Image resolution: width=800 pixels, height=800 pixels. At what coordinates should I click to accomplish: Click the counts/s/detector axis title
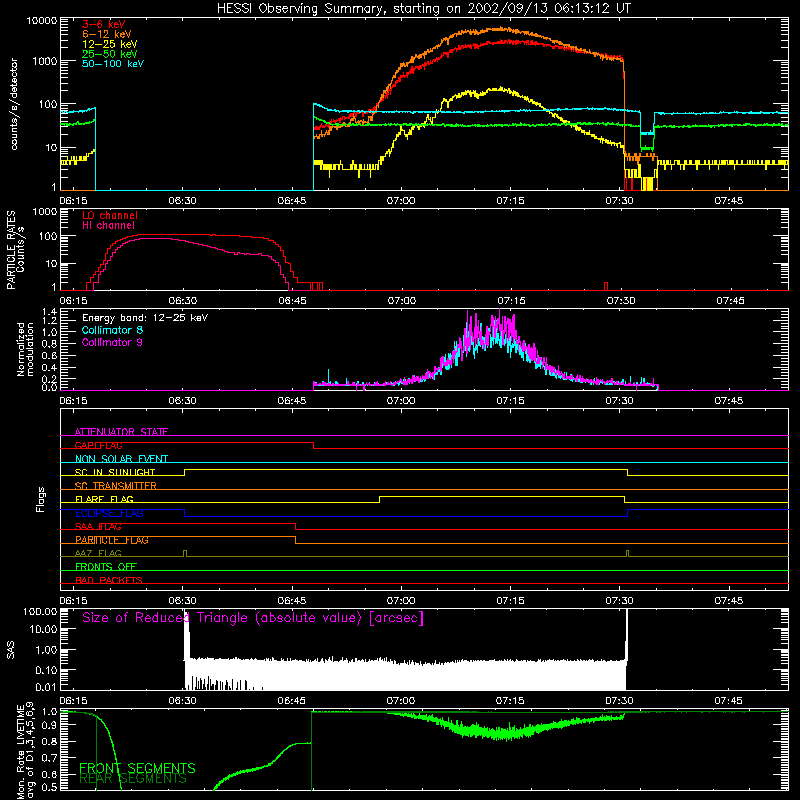pyautogui.click(x=14, y=104)
